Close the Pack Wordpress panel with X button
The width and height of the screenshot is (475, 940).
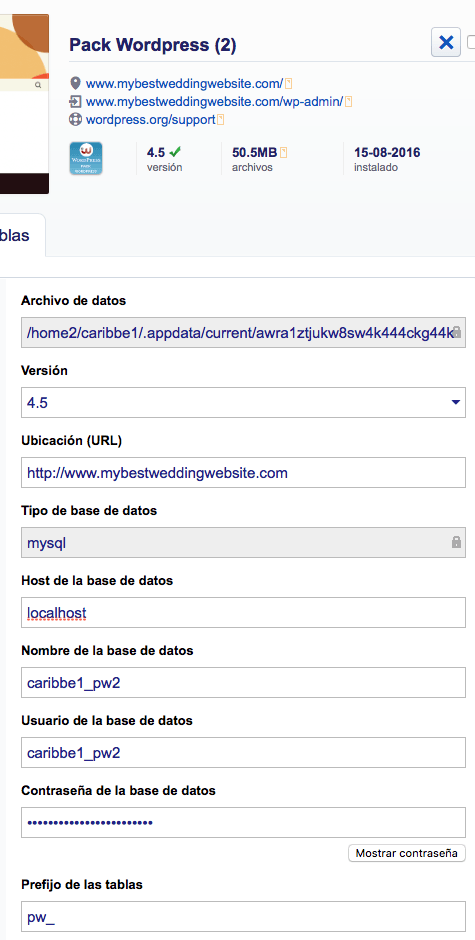pos(446,43)
